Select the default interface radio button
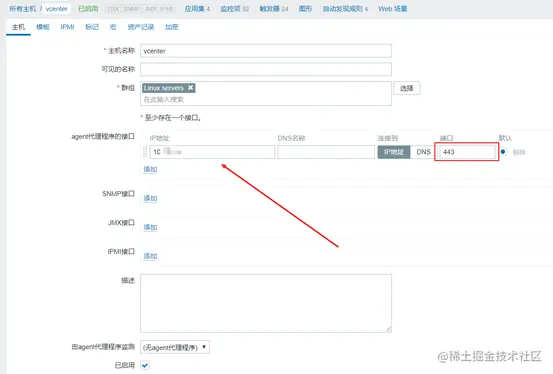The image size is (553, 374). coord(503,152)
